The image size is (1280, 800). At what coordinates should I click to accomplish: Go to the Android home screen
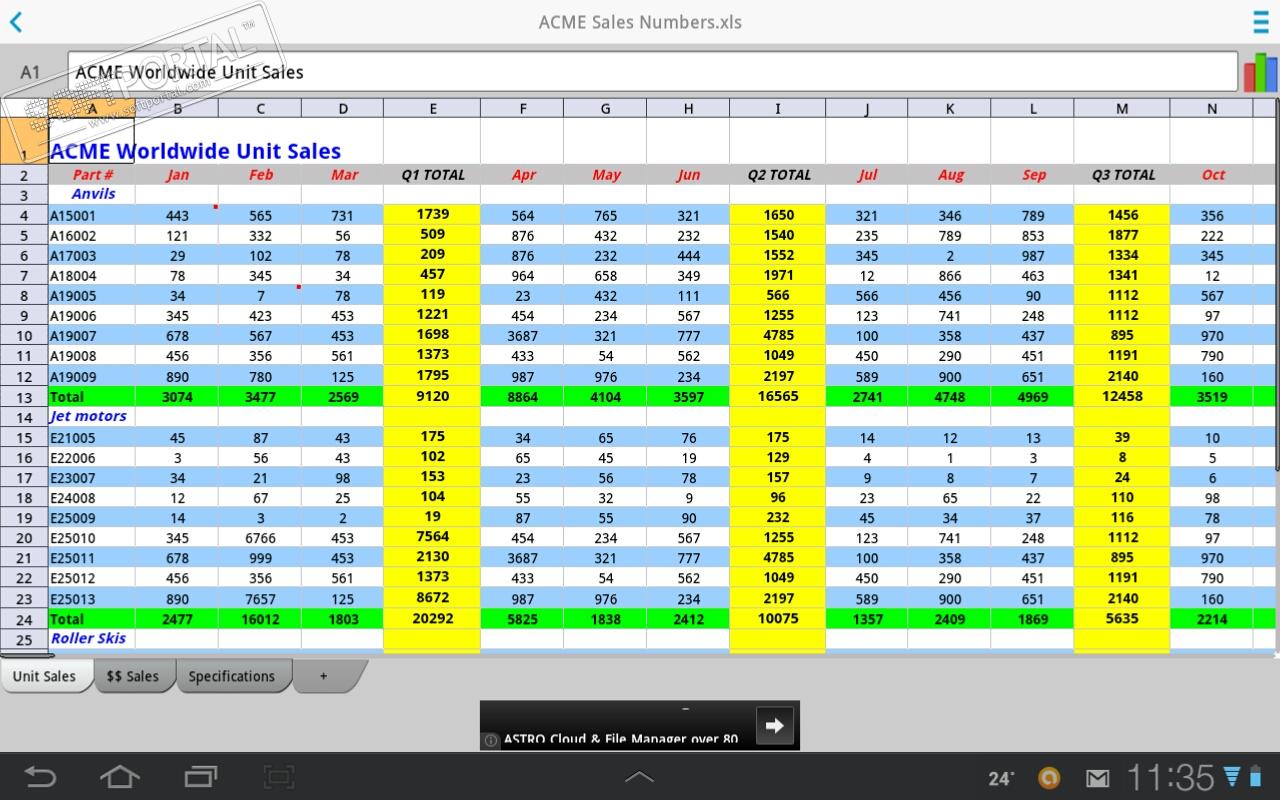pos(120,776)
